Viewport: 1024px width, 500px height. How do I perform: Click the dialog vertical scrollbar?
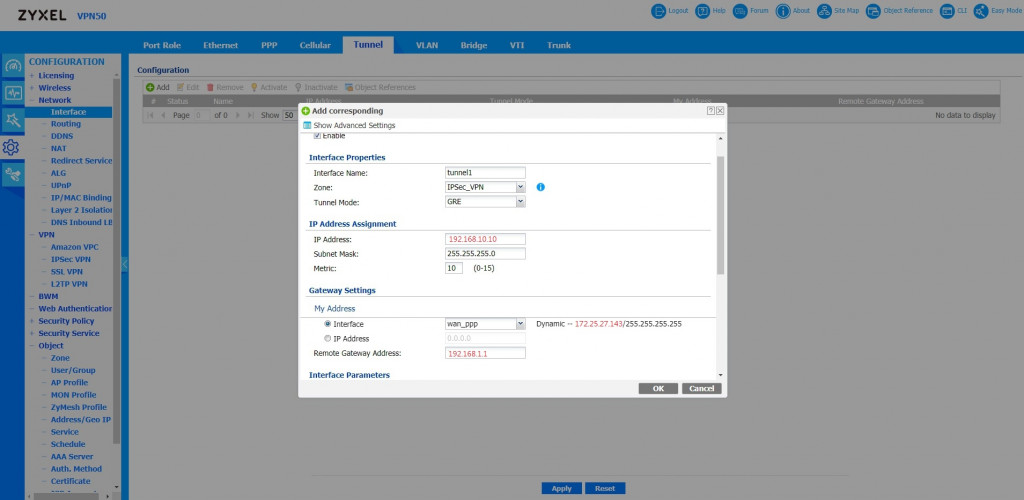pos(720,215)
